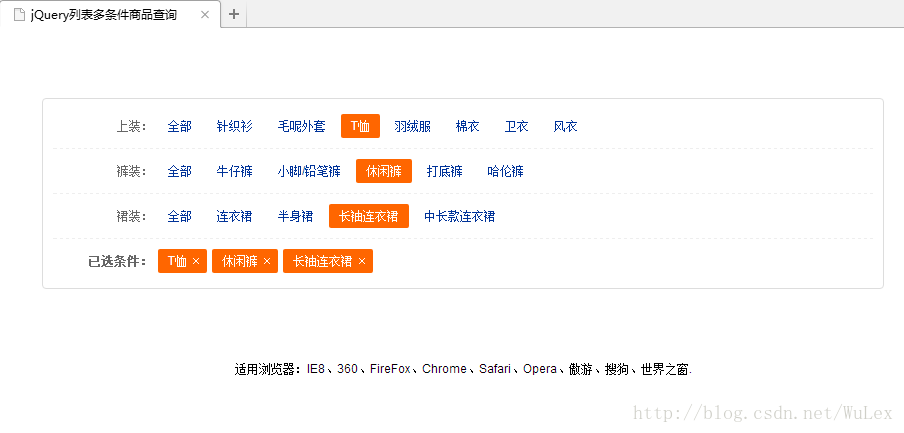
Task: Remove the 休闲裤 selected condition tag
Action: coord(267,261)
